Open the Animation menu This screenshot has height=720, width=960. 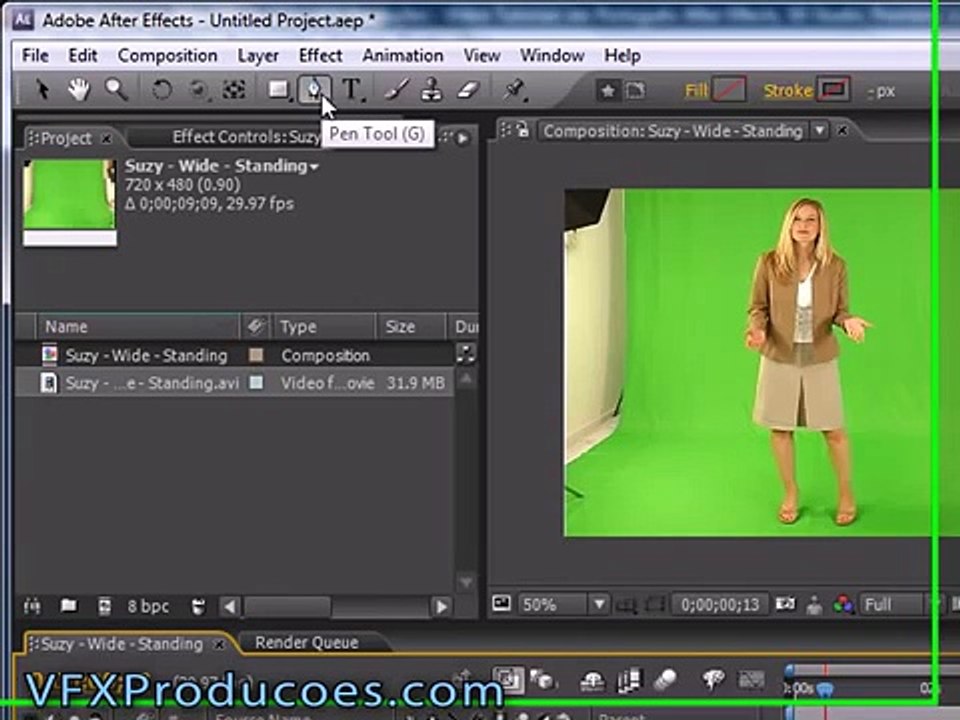pyautogui.click(x=403, y=56)
